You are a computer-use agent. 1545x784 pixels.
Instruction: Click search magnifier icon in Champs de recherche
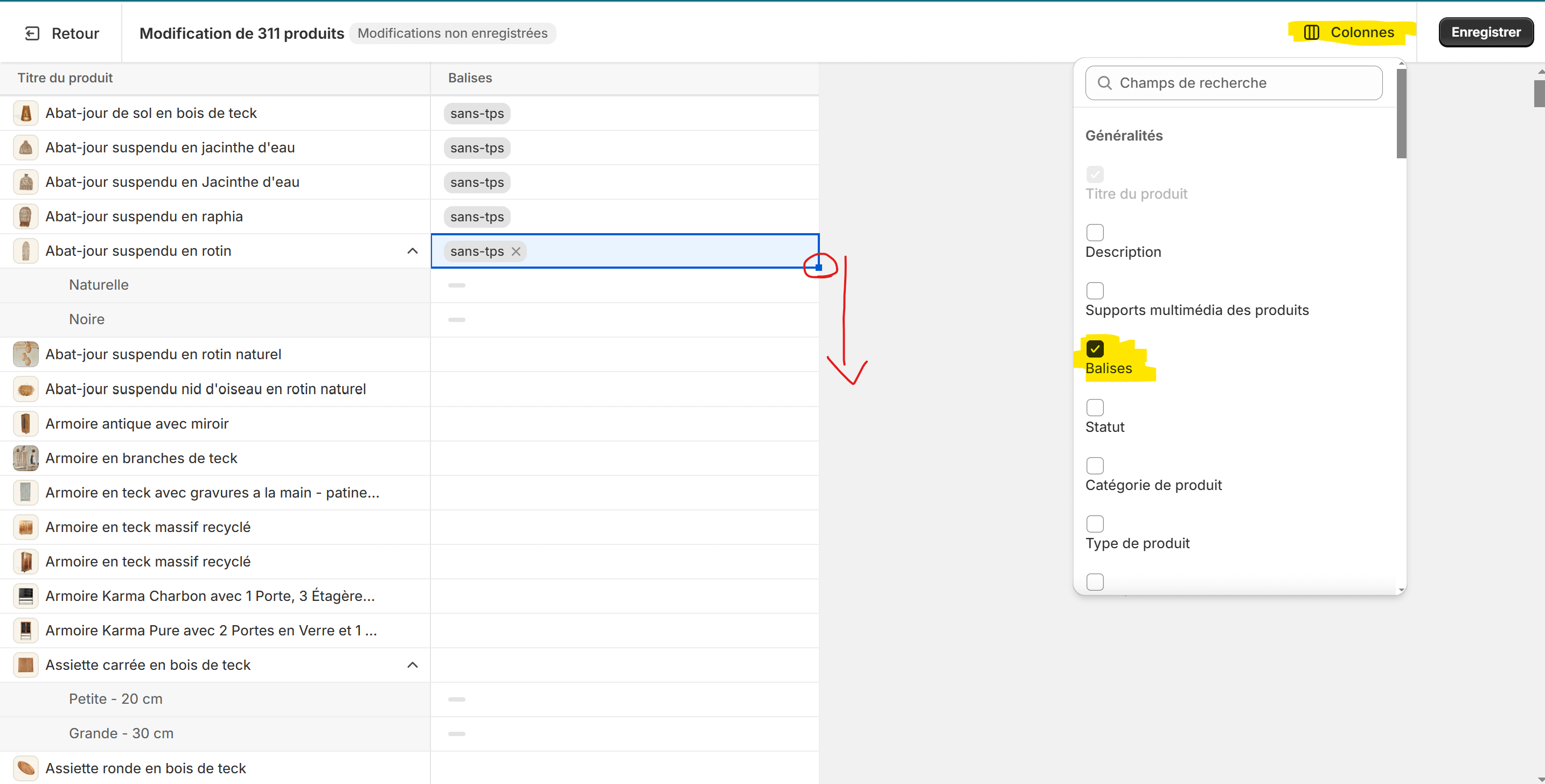[x=1104, y=83]
